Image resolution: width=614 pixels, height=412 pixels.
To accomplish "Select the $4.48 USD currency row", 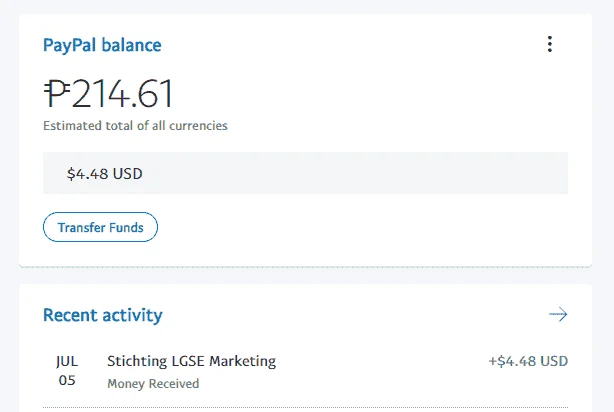I will (x=305, y=173).
